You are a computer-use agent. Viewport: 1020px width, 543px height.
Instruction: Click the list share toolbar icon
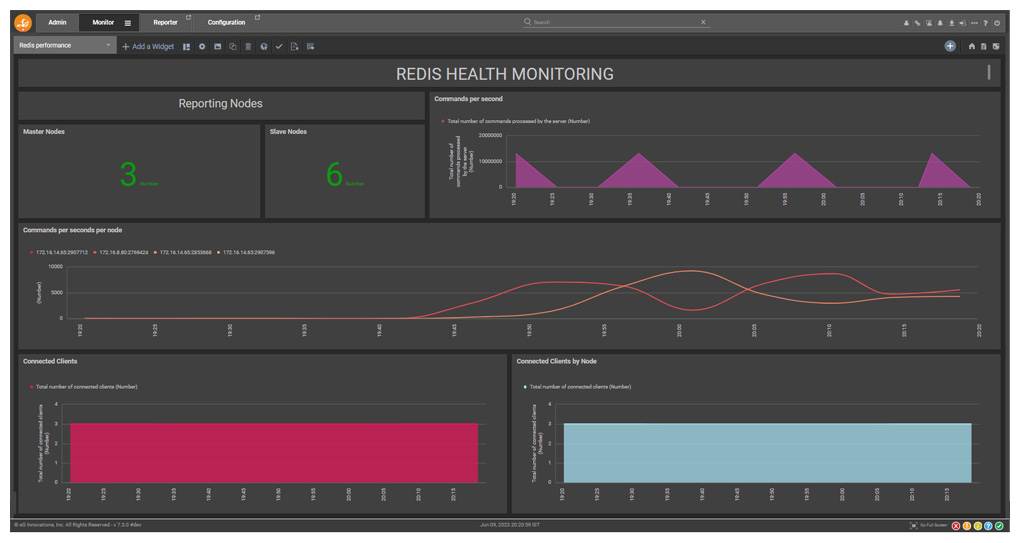[310, 47]
